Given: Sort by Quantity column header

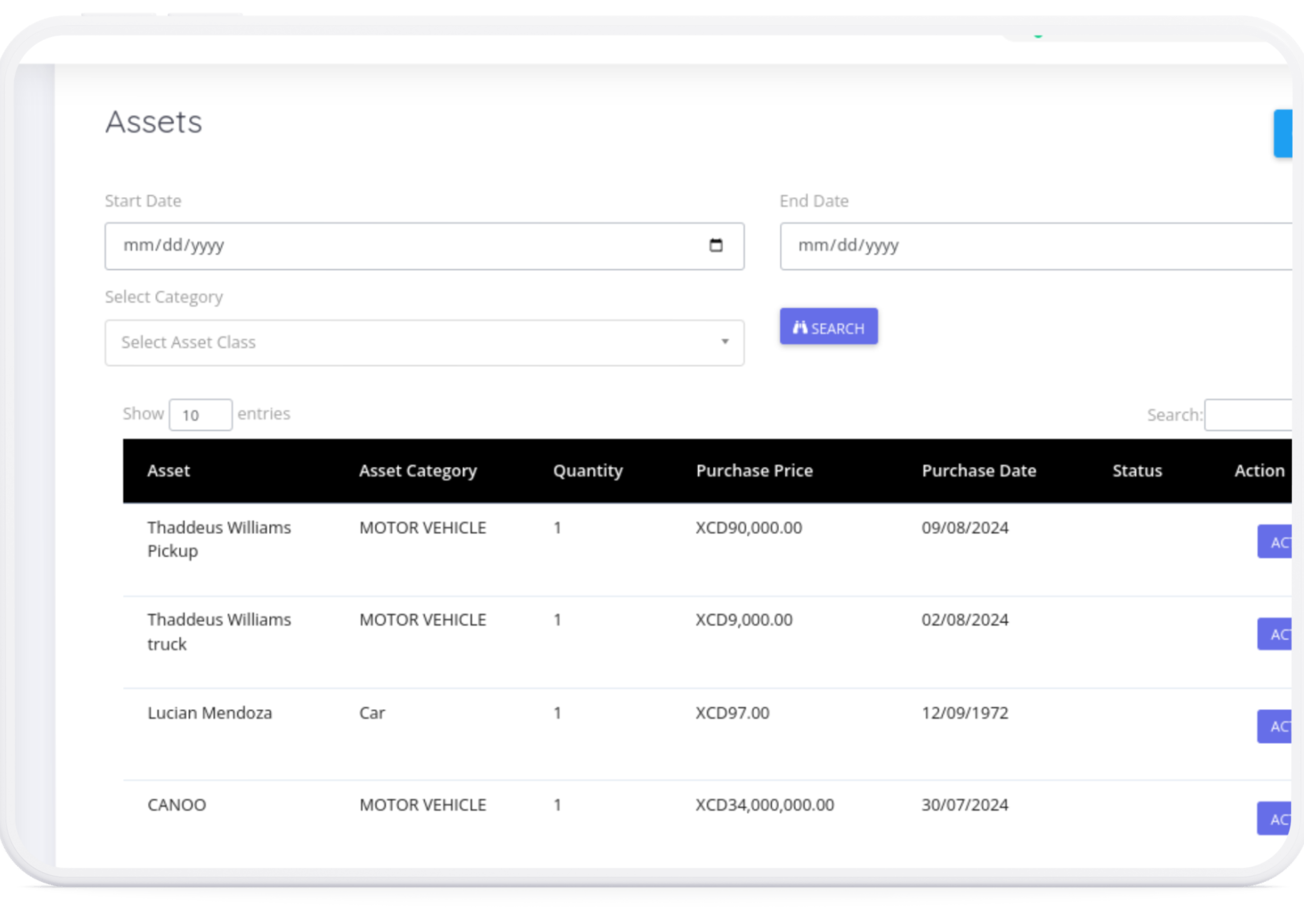Looking at the screenshot, I should pos(588,471).
